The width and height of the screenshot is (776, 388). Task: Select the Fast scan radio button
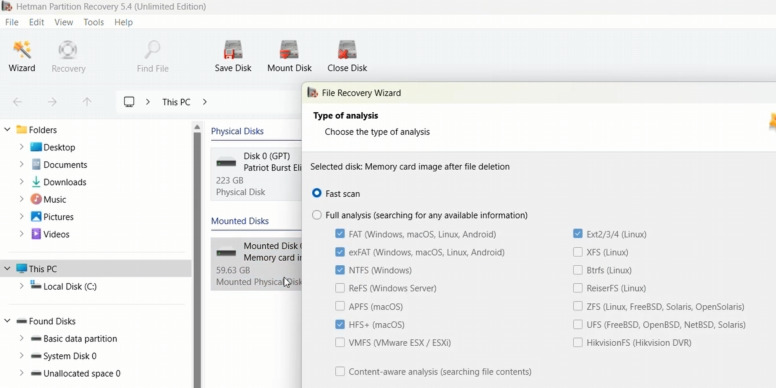click(x=317, y=194)
